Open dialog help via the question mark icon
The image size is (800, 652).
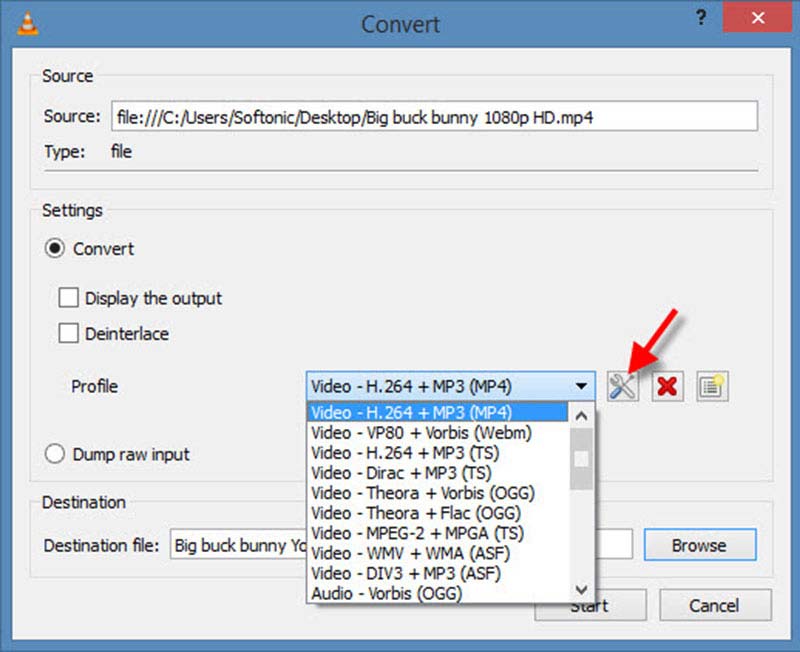tap(701, 17)
